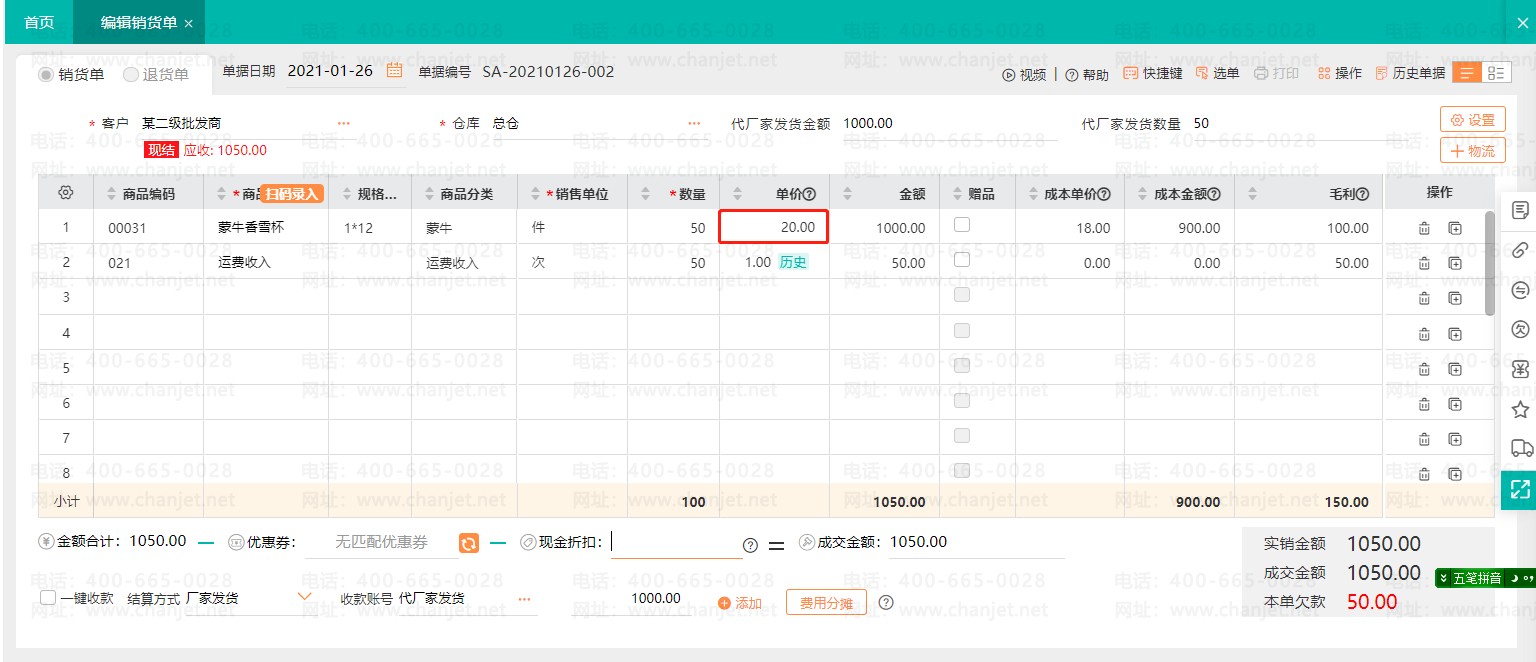Screen dimensions: 1536x662
Task: Open the 客户 lookup ellipsis
Action: click(x=344, y=123)
